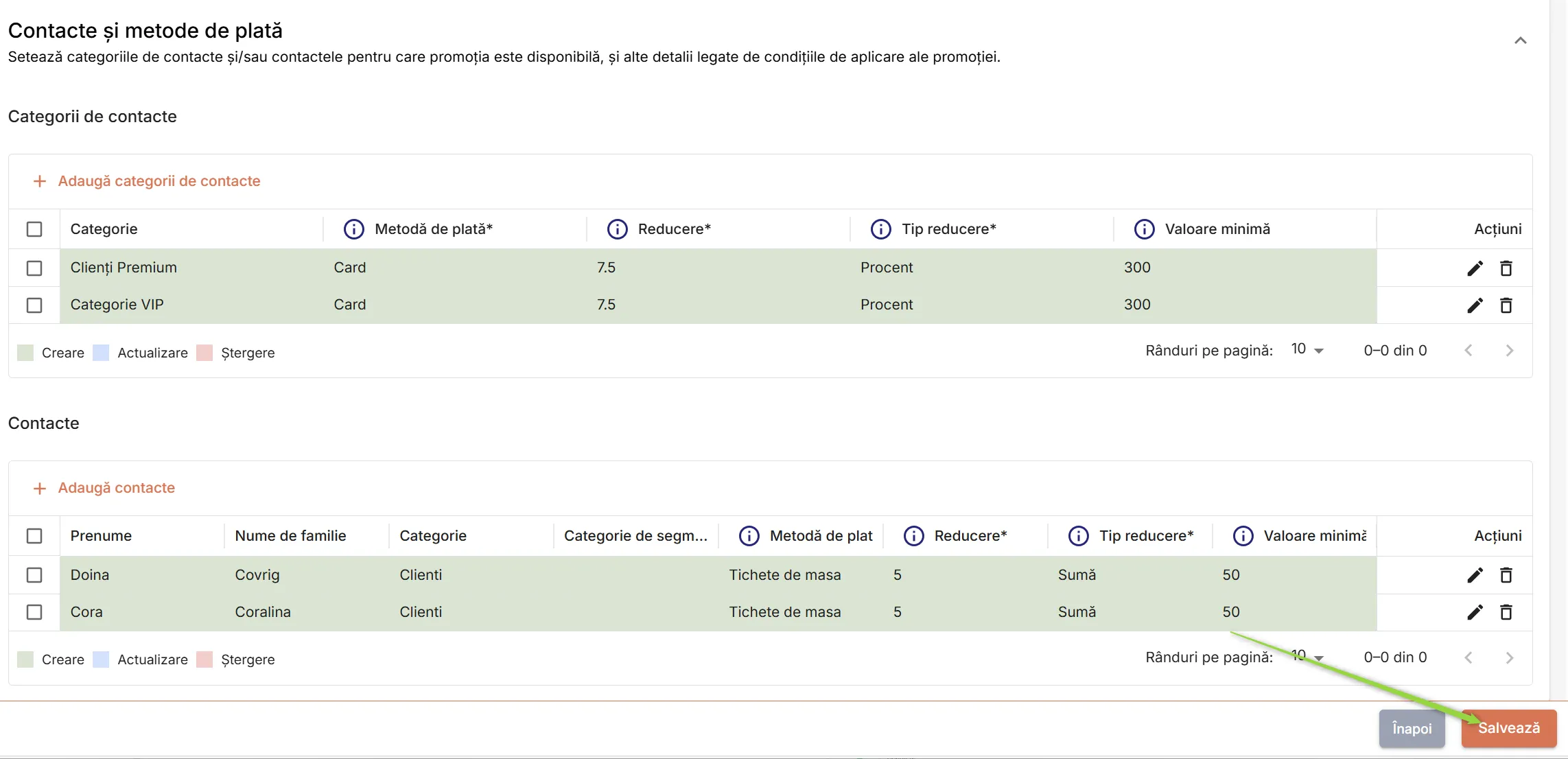
Task: Tick the Clienți Premium row checkbox
Action: coord(34,268)
